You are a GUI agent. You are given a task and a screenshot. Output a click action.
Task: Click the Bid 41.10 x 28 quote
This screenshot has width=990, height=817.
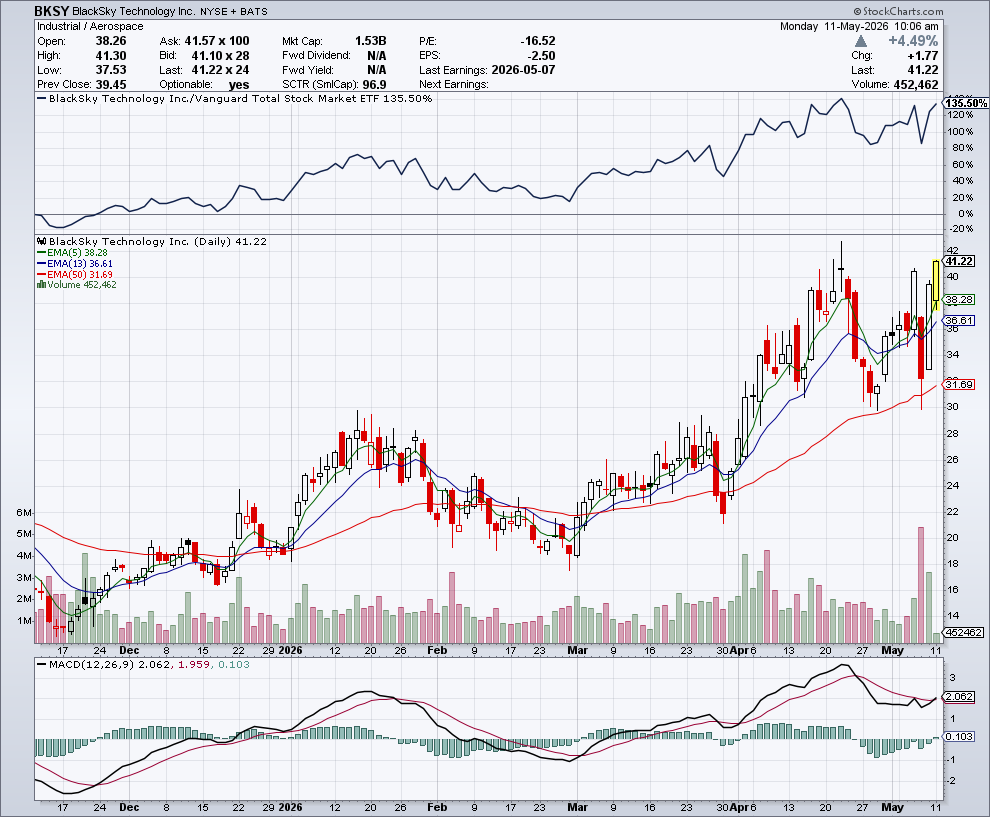[x=220, y=56]
